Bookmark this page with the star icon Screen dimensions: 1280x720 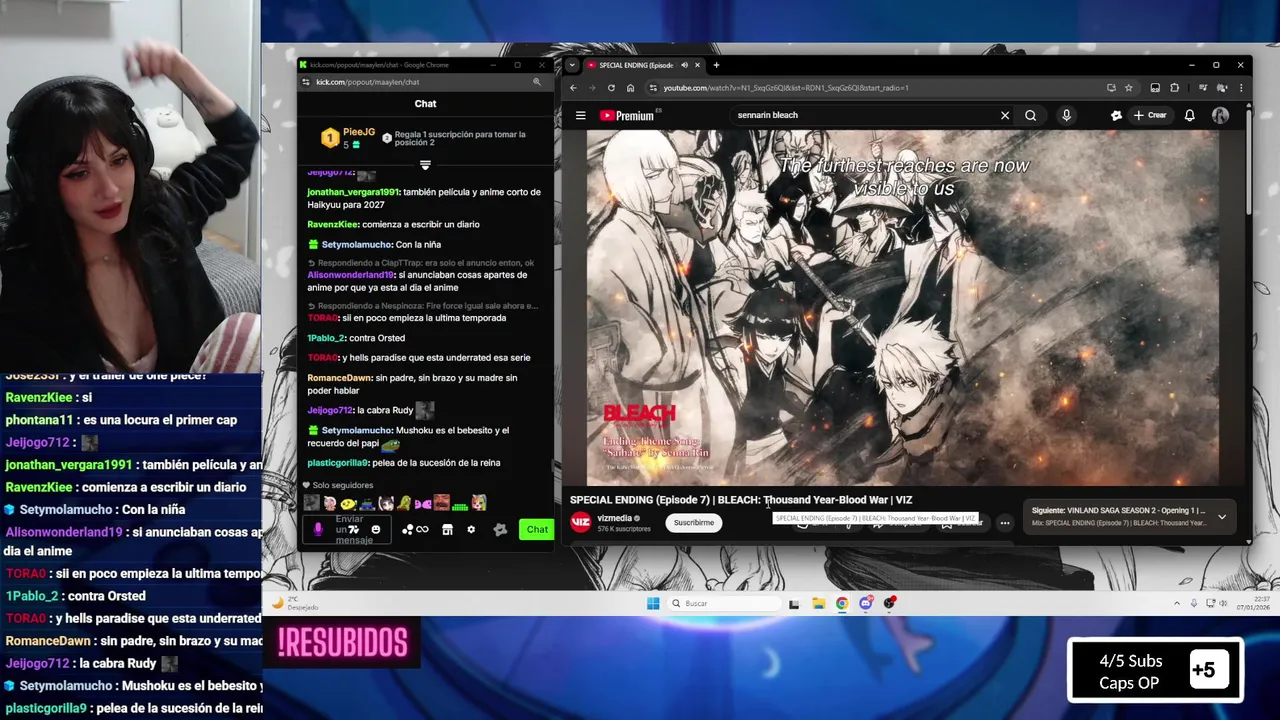tap(1128, 88)
